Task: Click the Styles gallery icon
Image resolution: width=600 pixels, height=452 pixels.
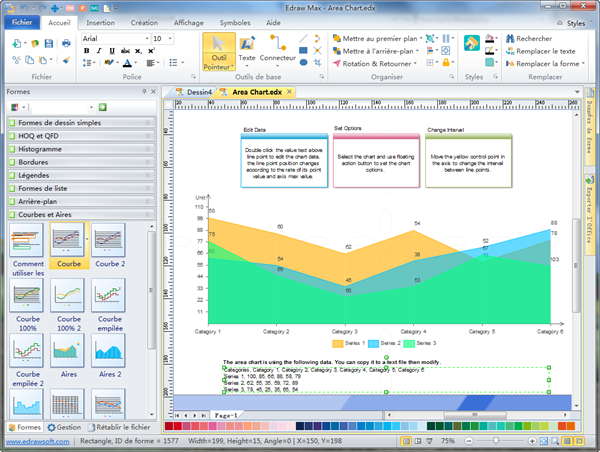Action: click(x=473, y=44)
